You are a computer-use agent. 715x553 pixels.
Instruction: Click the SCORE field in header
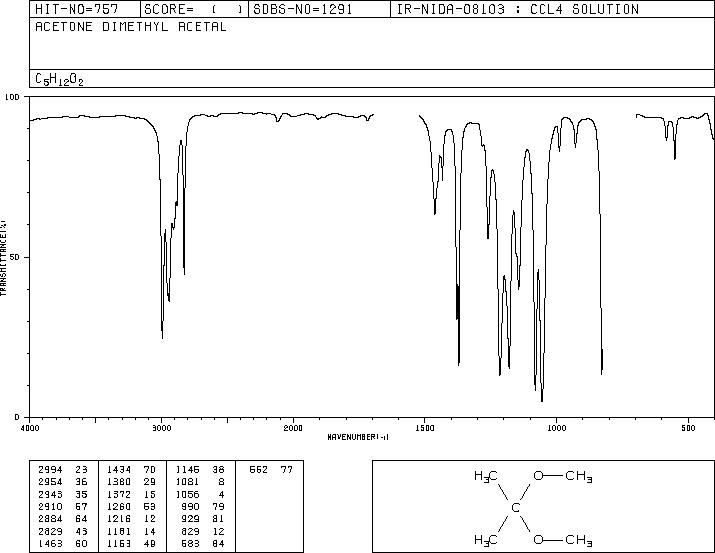(x=194, y=9)
